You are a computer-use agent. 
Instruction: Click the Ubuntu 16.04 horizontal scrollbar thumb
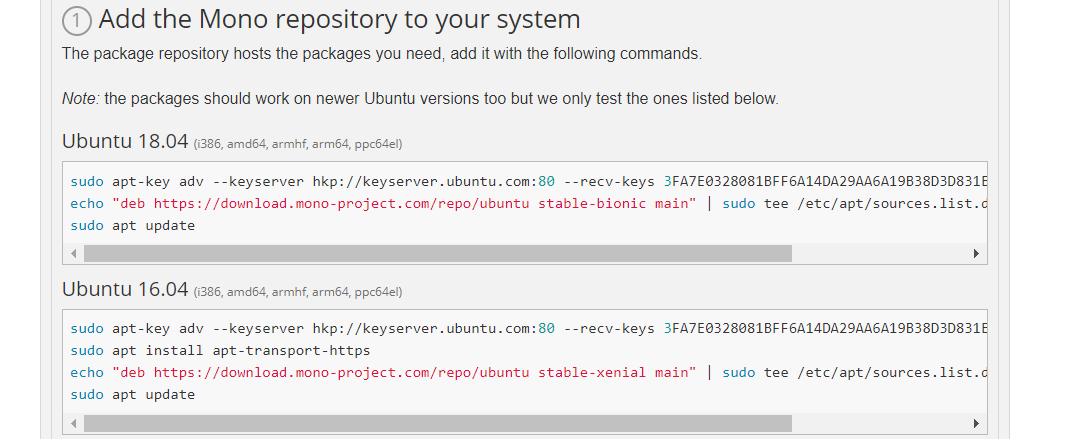pyautogui.click(x=438, y=423)
